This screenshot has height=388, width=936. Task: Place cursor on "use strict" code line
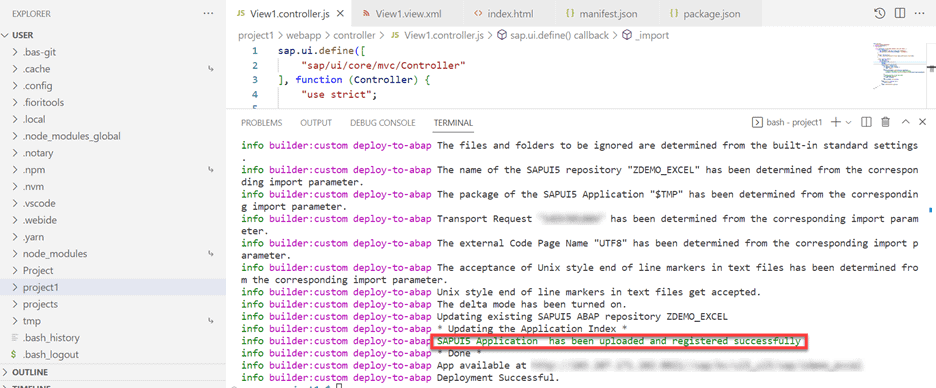[x=340, y=94]
